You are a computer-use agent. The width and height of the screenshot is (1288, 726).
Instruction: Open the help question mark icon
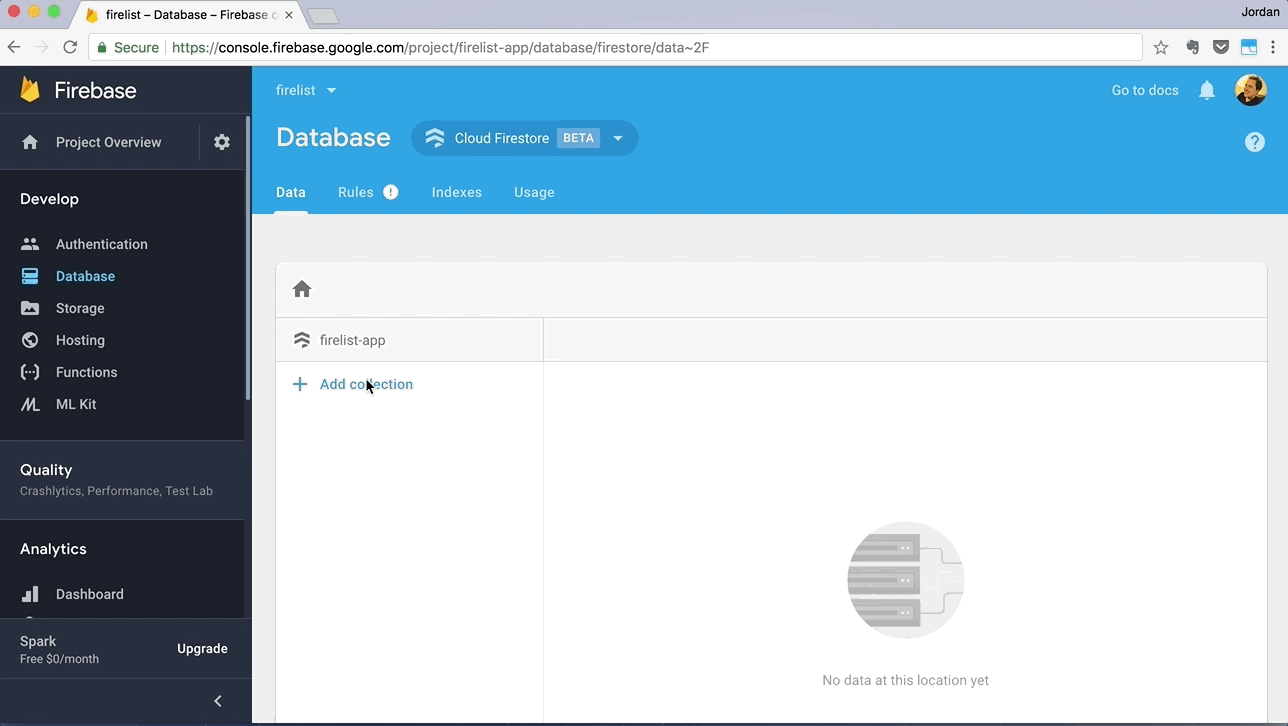pyautogui.click(x=1255, y=142)
